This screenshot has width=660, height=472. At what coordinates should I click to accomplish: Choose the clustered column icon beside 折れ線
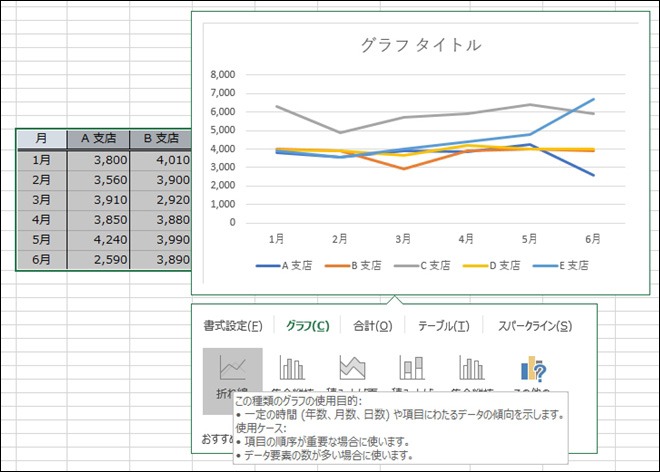[x=293, y=368]
